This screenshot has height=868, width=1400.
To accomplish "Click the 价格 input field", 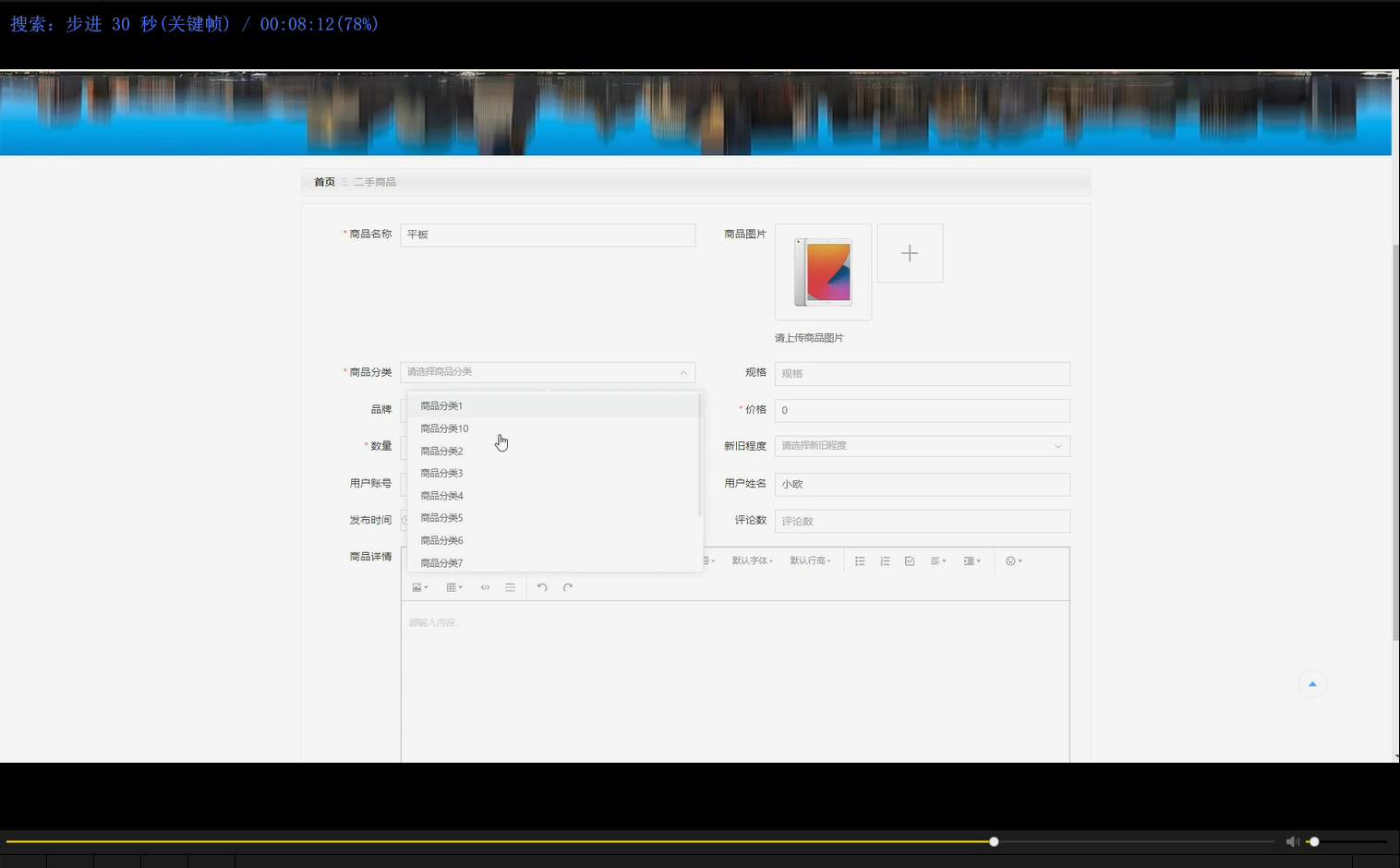I will (922, 410).
